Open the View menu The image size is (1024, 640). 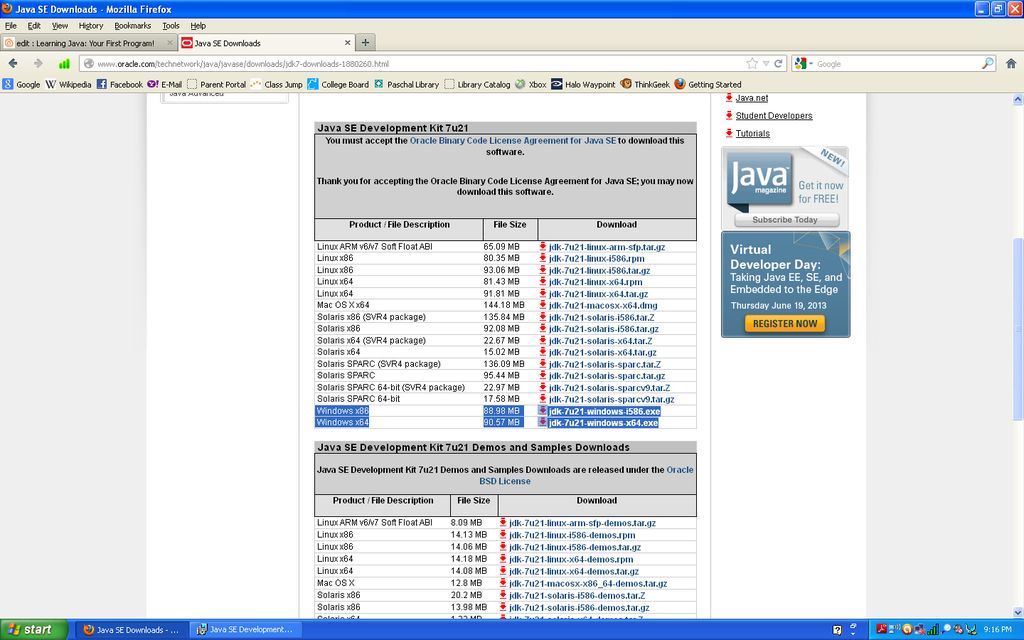(60, 25)
